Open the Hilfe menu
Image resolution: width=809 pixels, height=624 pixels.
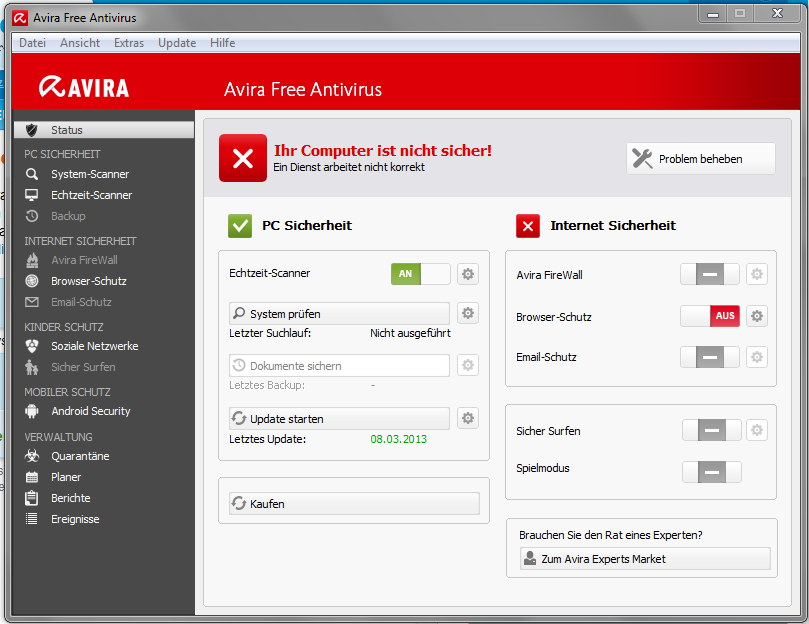click(x=222, y=43)
